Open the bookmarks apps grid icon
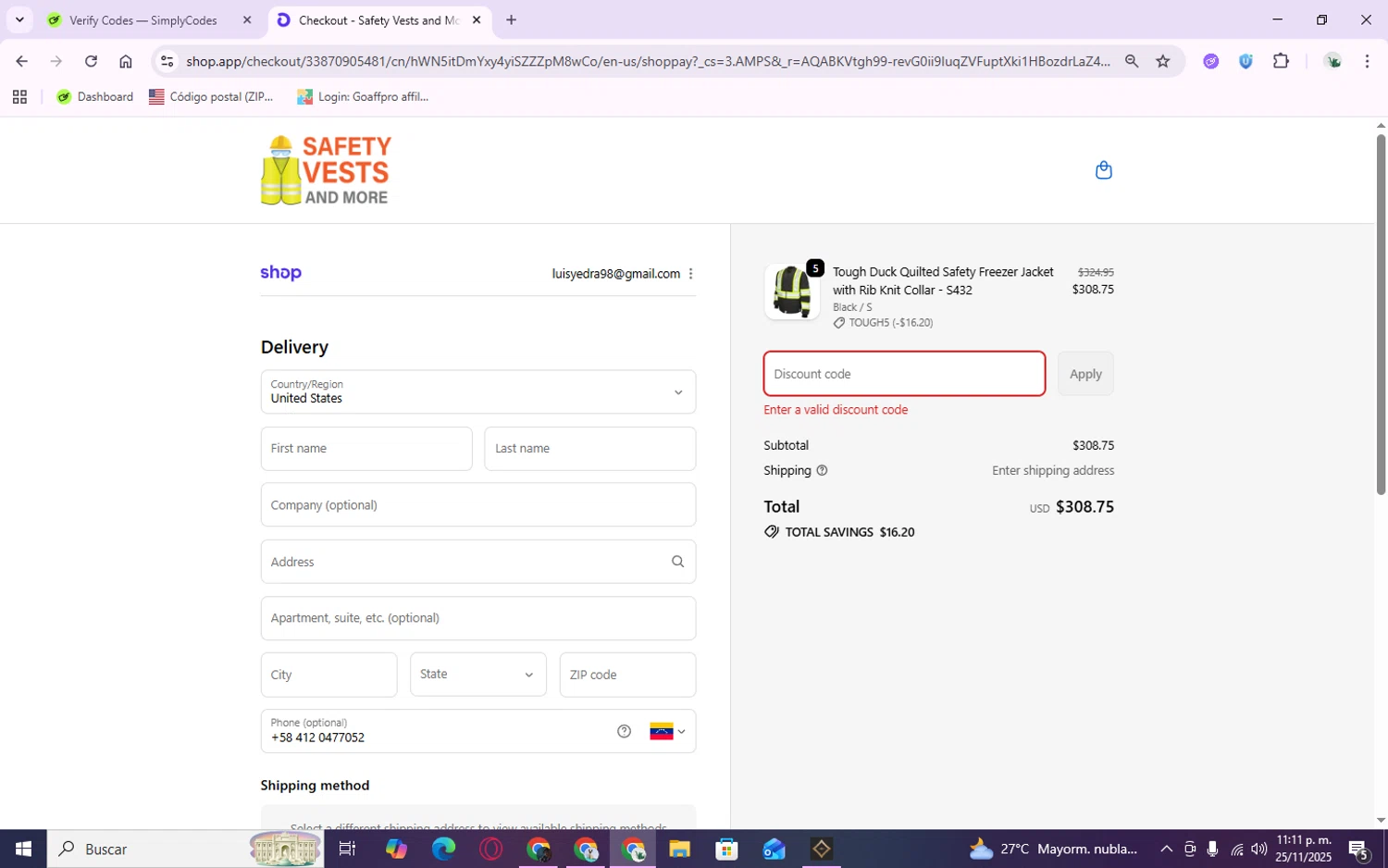 pos(19,96)
